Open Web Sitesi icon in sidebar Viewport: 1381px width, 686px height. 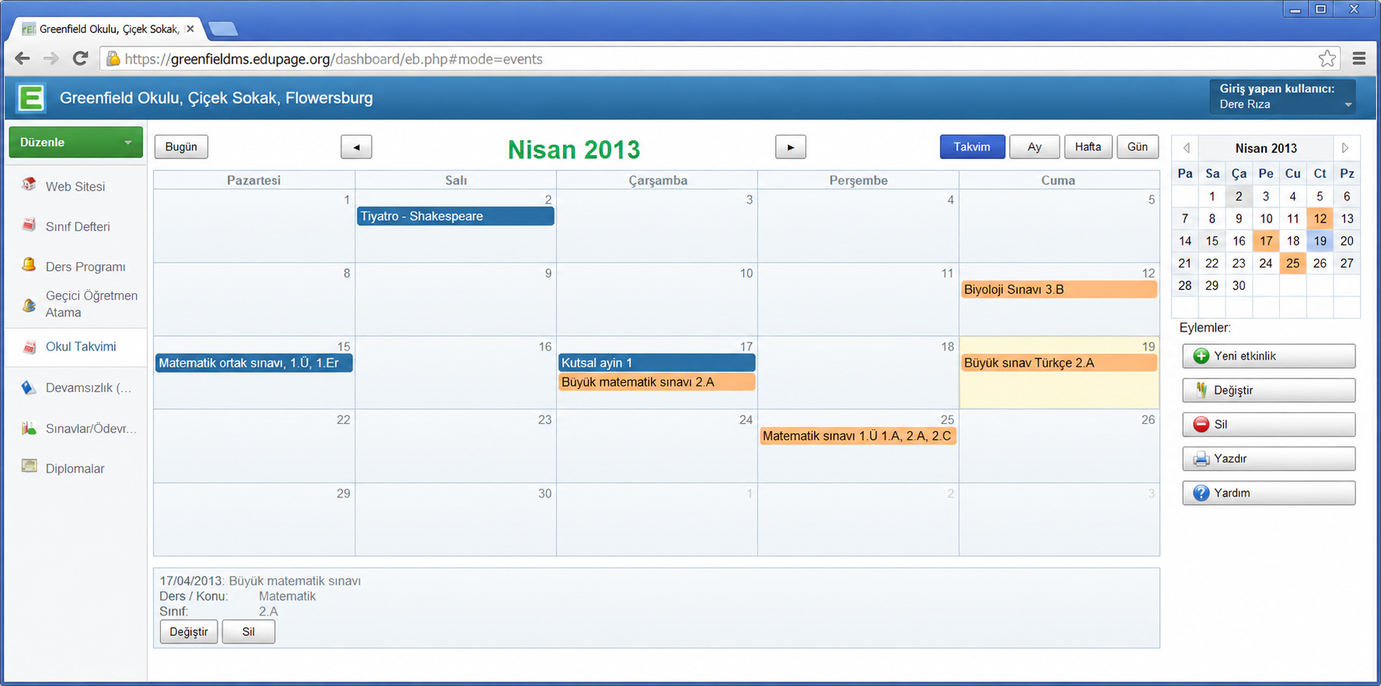28,186
